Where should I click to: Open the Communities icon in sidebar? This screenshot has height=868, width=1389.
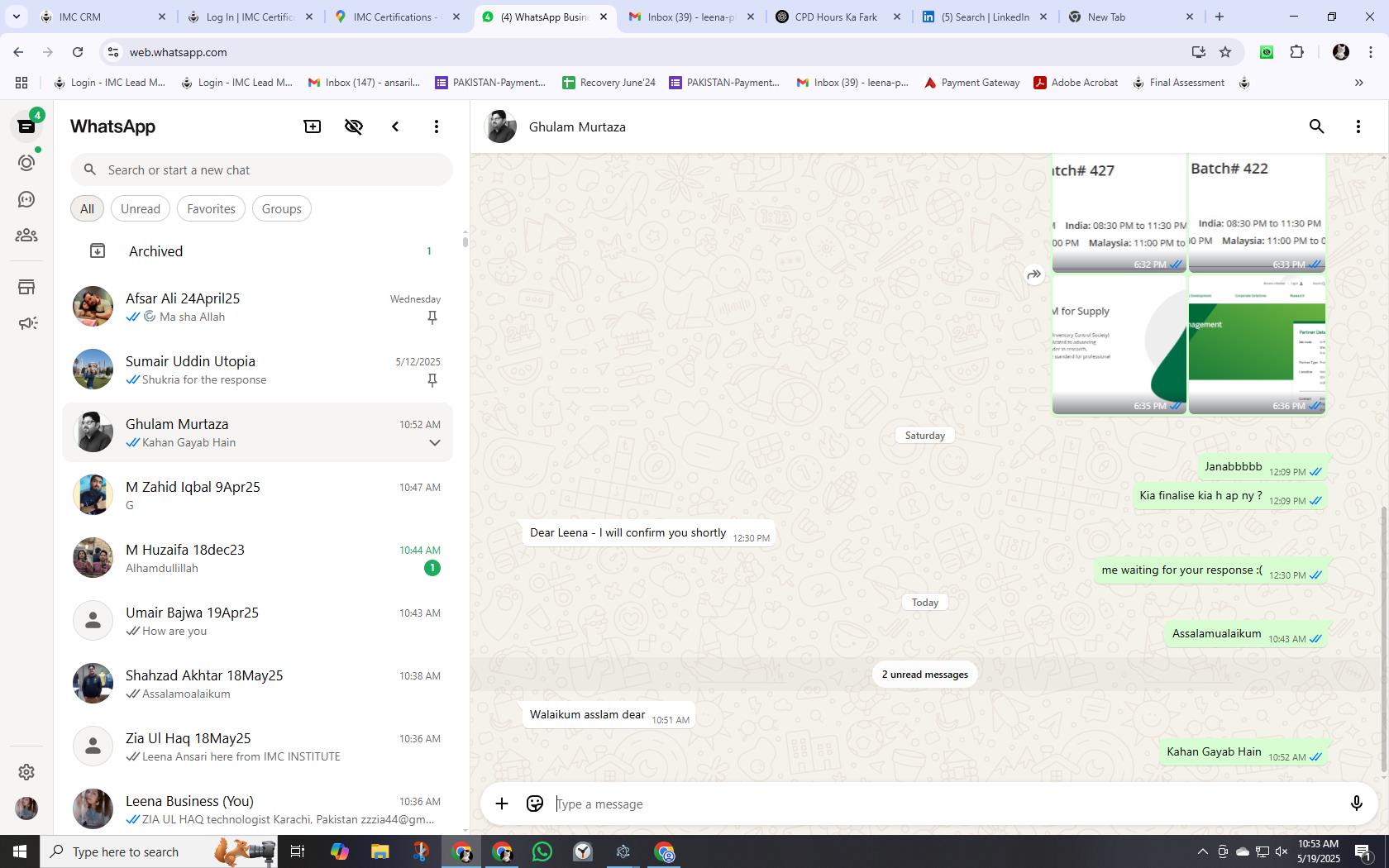pyautogui.click(x=26, y=236)
